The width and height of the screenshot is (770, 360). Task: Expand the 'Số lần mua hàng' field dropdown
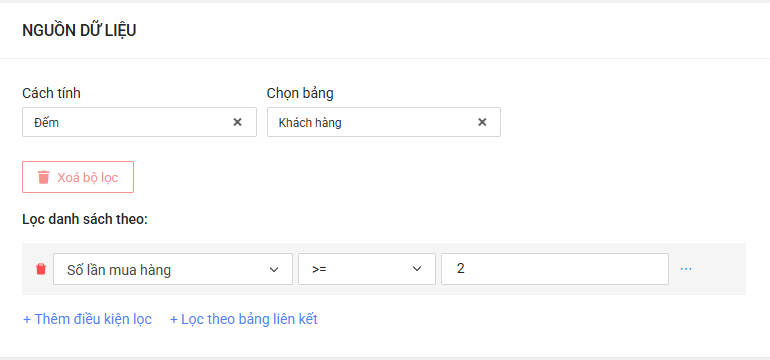[x=173, y=269]
